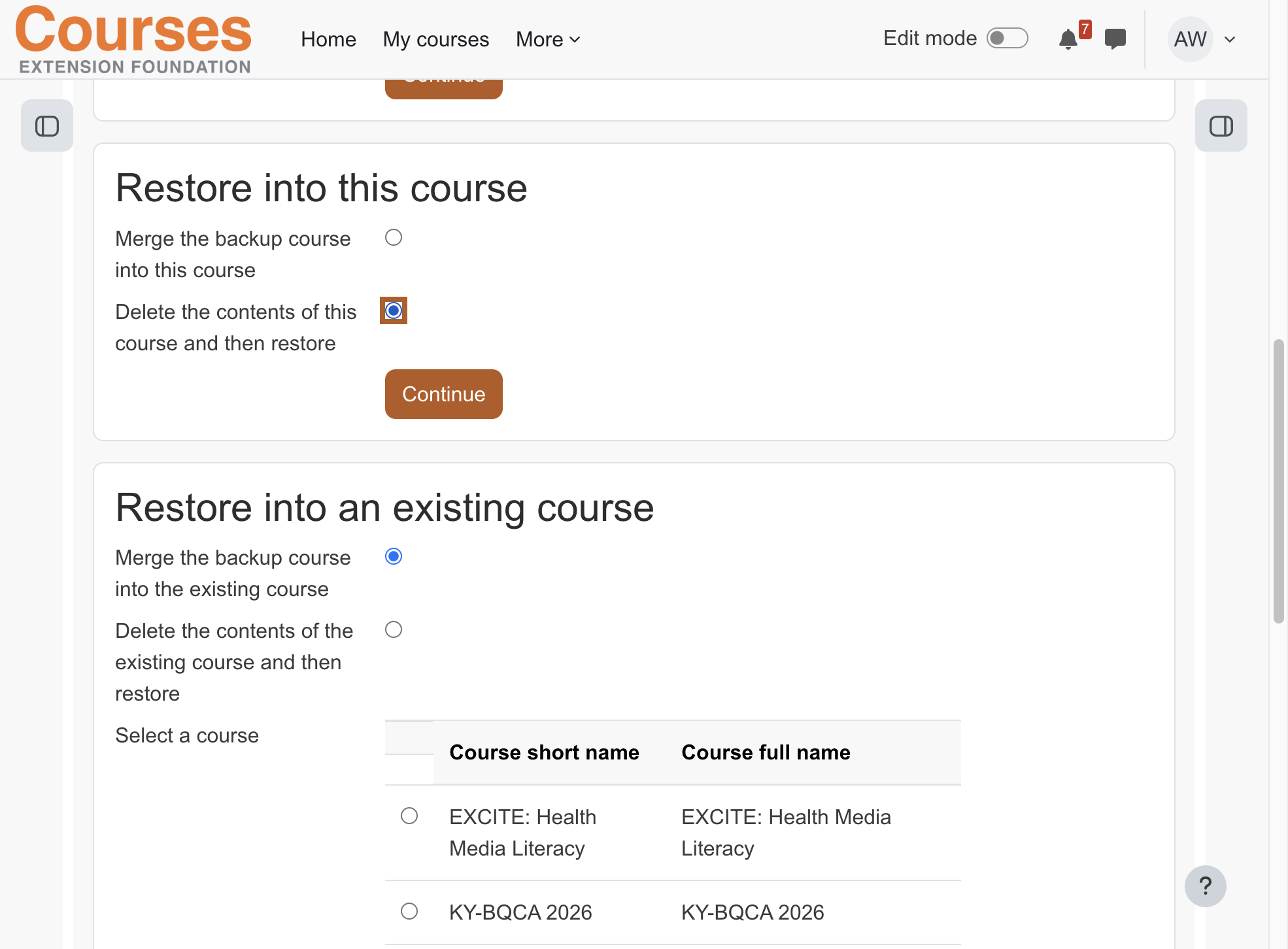Click the page vertical scrollbar

(x=1279, y=481)
